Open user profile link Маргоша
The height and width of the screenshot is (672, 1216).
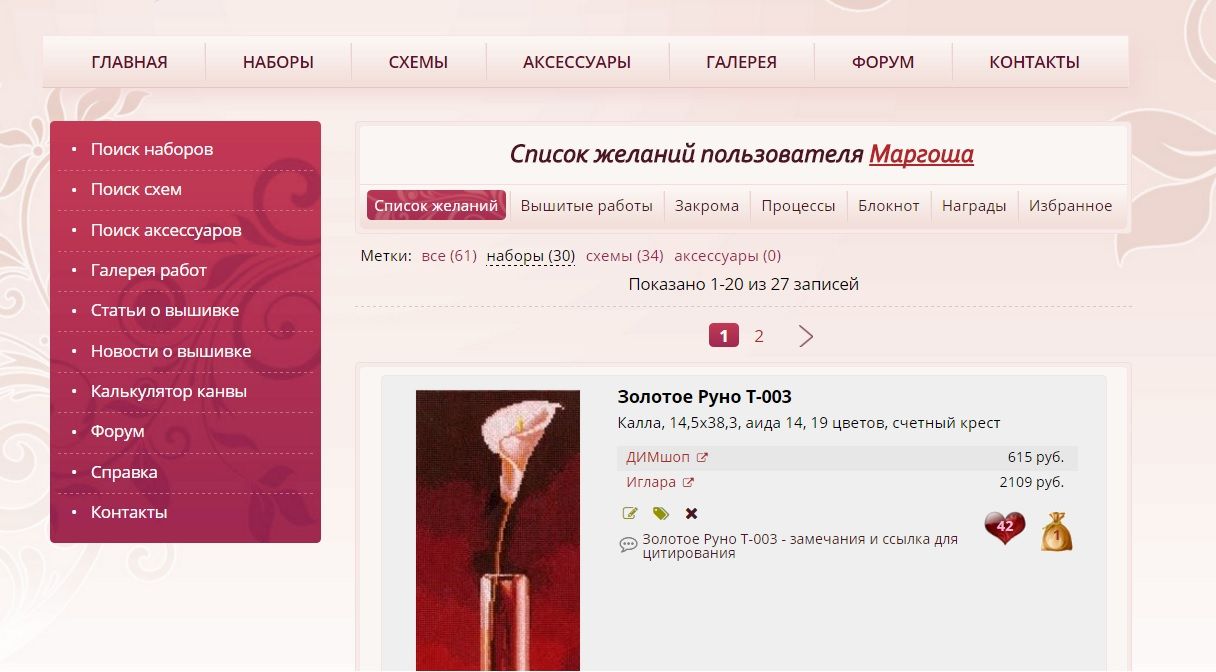click(x=921, y=154)
